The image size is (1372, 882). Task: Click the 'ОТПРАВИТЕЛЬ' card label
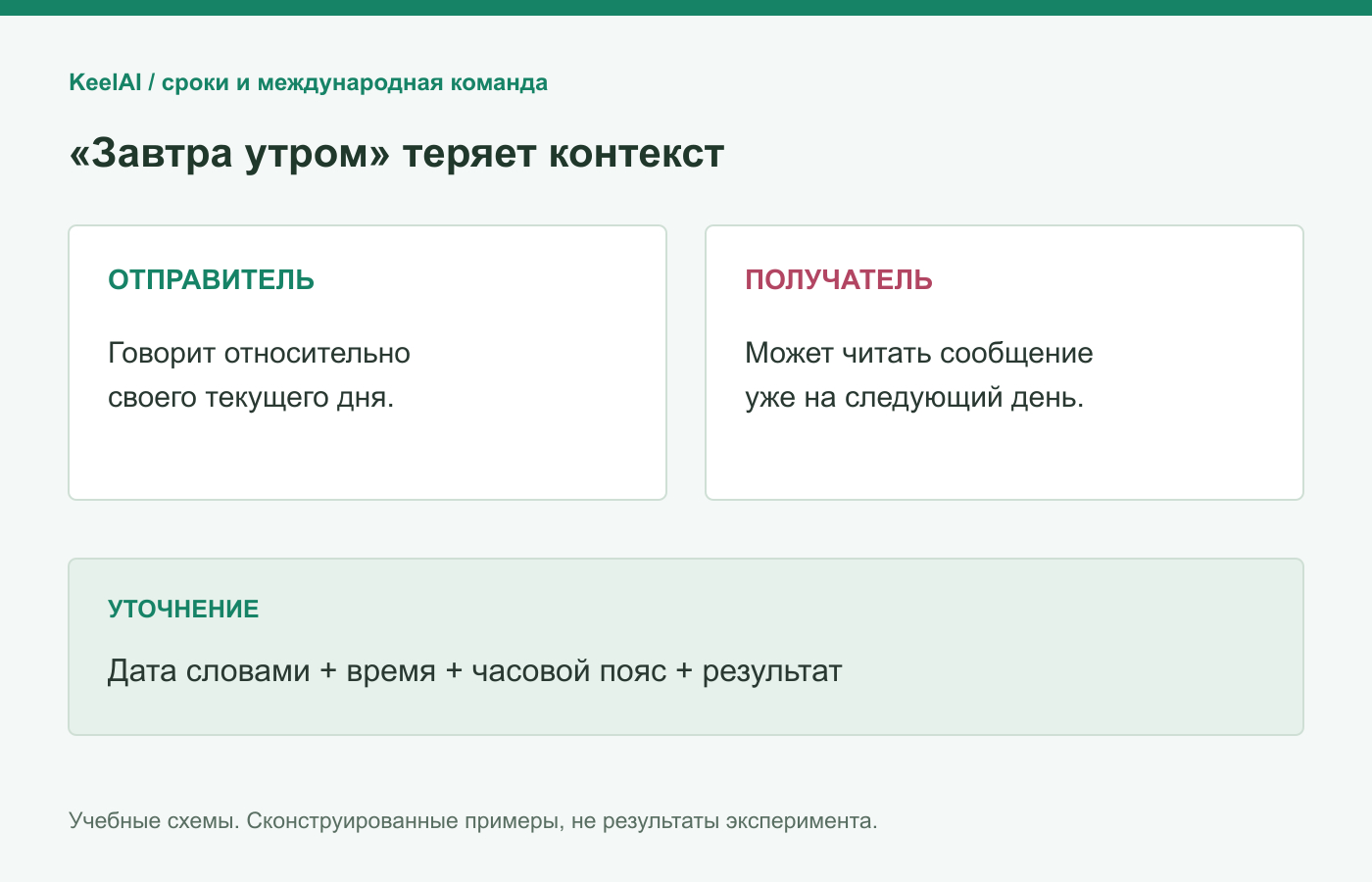click(211, 280)
